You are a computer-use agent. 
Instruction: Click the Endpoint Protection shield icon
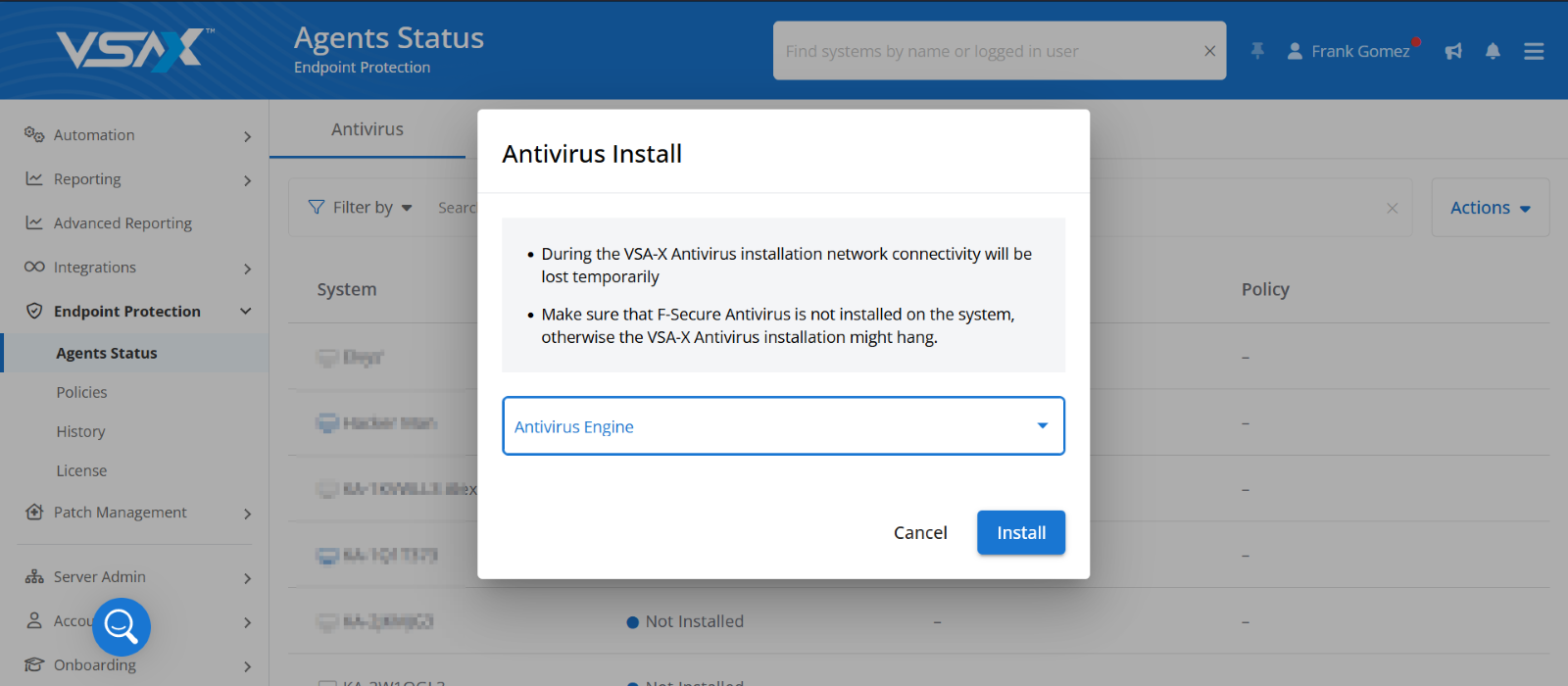pyautogui.click(x=34, y=311)
